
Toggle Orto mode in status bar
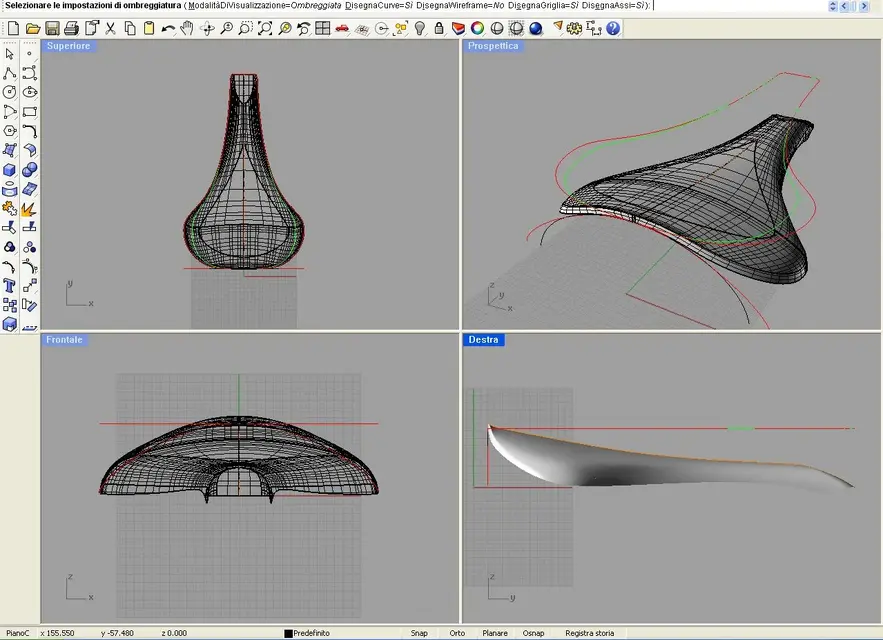coord(457,633)
